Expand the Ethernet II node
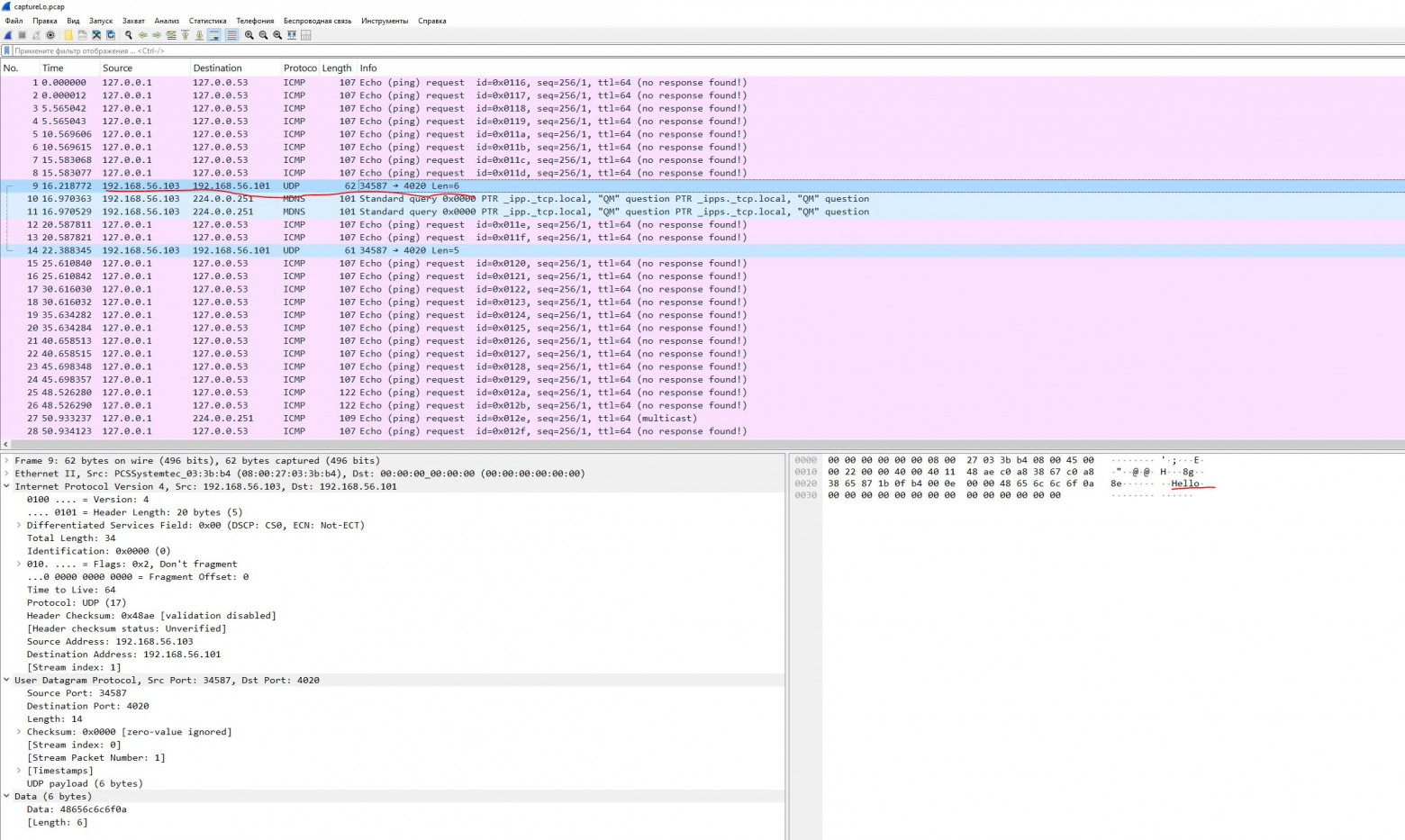Screen dimensions: 1405x840 pyautogui.click(x=7, y=474)
